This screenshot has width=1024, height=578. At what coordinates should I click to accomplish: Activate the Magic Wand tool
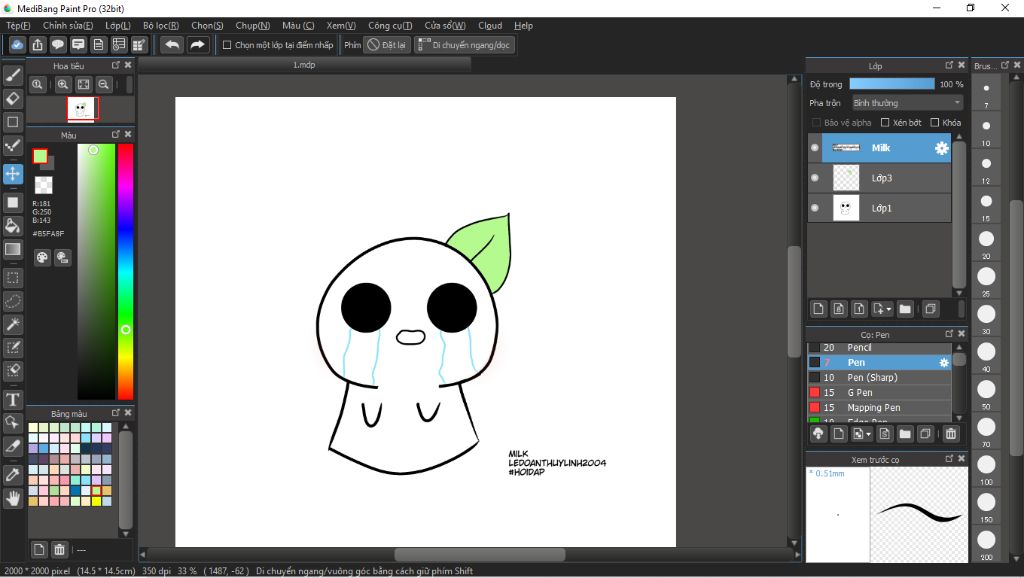pyautogui.click(x=13, y=324)
